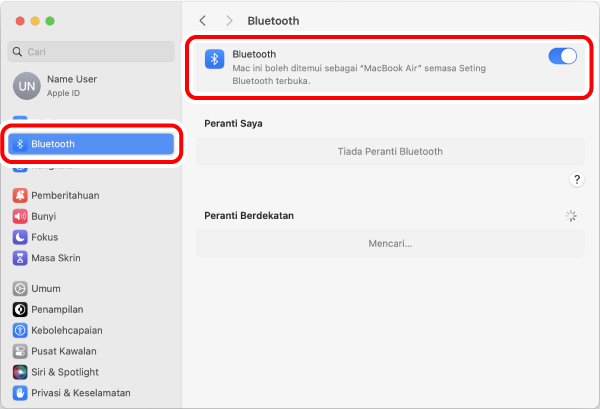Viewport: 600px width, 409px height.
Task: Click the Pusat Kawalan icon
Action: 20,351
